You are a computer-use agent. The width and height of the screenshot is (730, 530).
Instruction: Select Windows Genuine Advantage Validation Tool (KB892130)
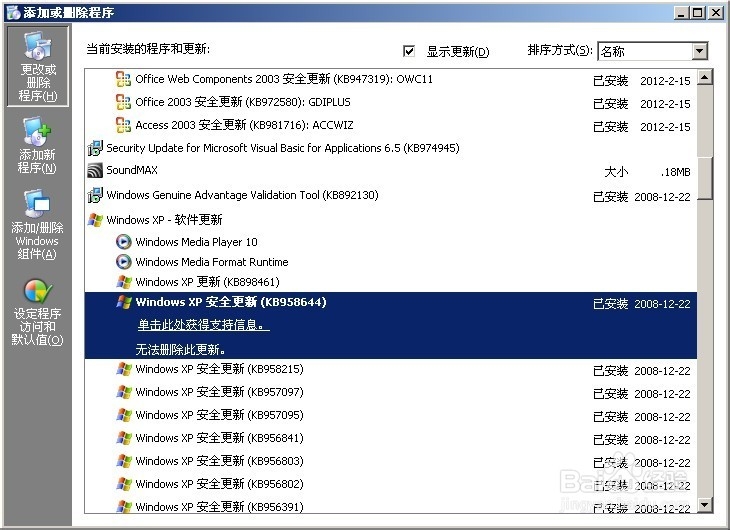point(242,195)
